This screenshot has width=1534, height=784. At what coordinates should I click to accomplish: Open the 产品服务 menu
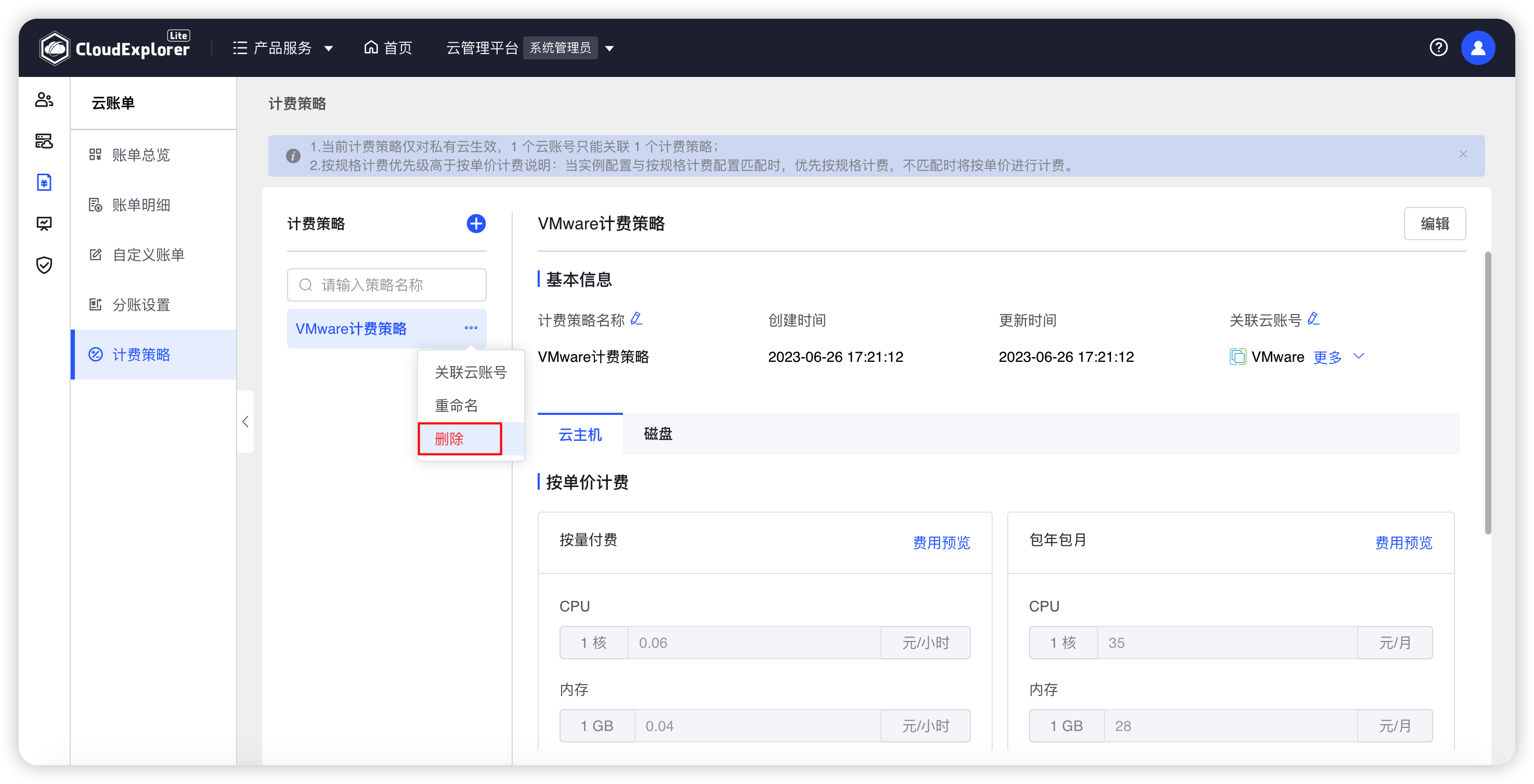[x=282, y=48]
